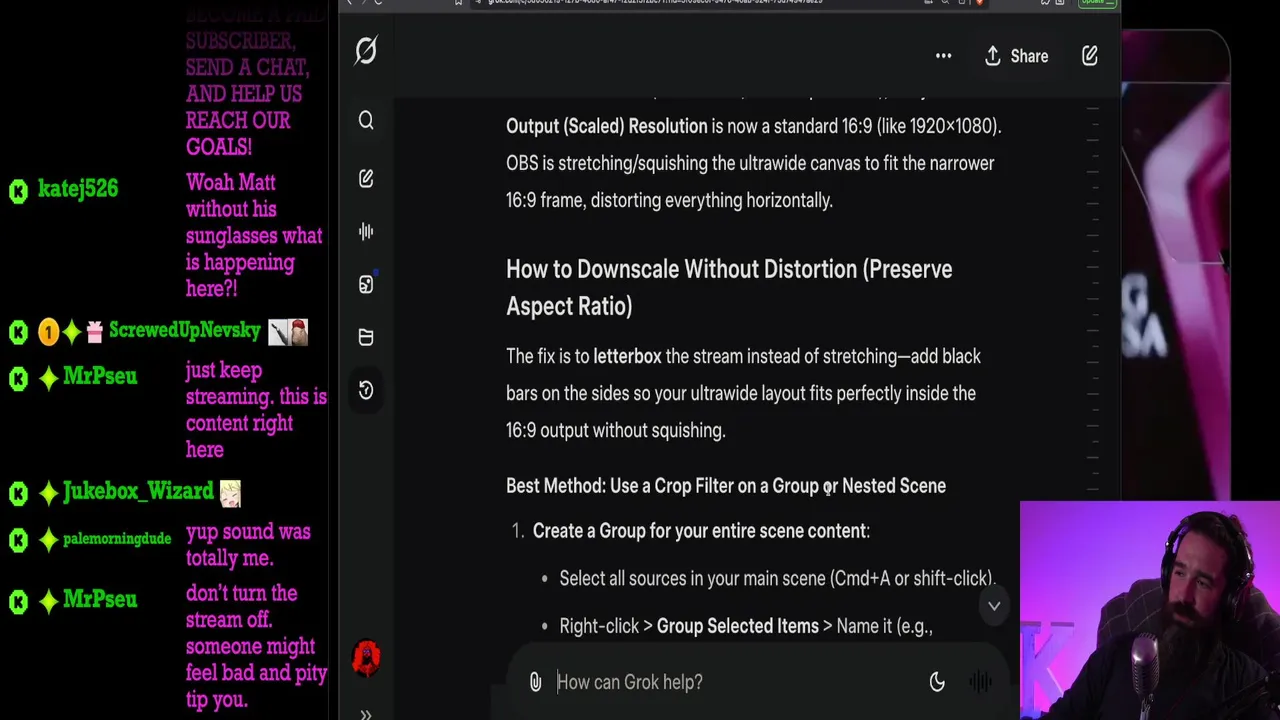Image resolution: width=1280 pixels, height=720 pixels.
Task: Click the green K badge beside Jukebox_Wizard
Action: point(18,492)
